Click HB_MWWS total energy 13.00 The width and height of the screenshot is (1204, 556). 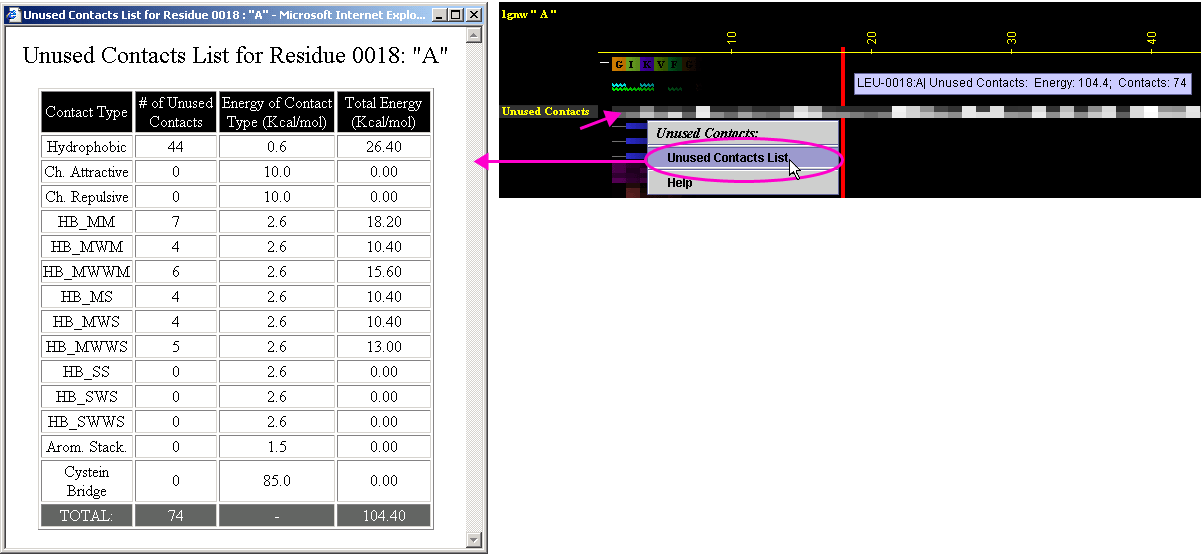pyautogui.click(x=384, y=347)
